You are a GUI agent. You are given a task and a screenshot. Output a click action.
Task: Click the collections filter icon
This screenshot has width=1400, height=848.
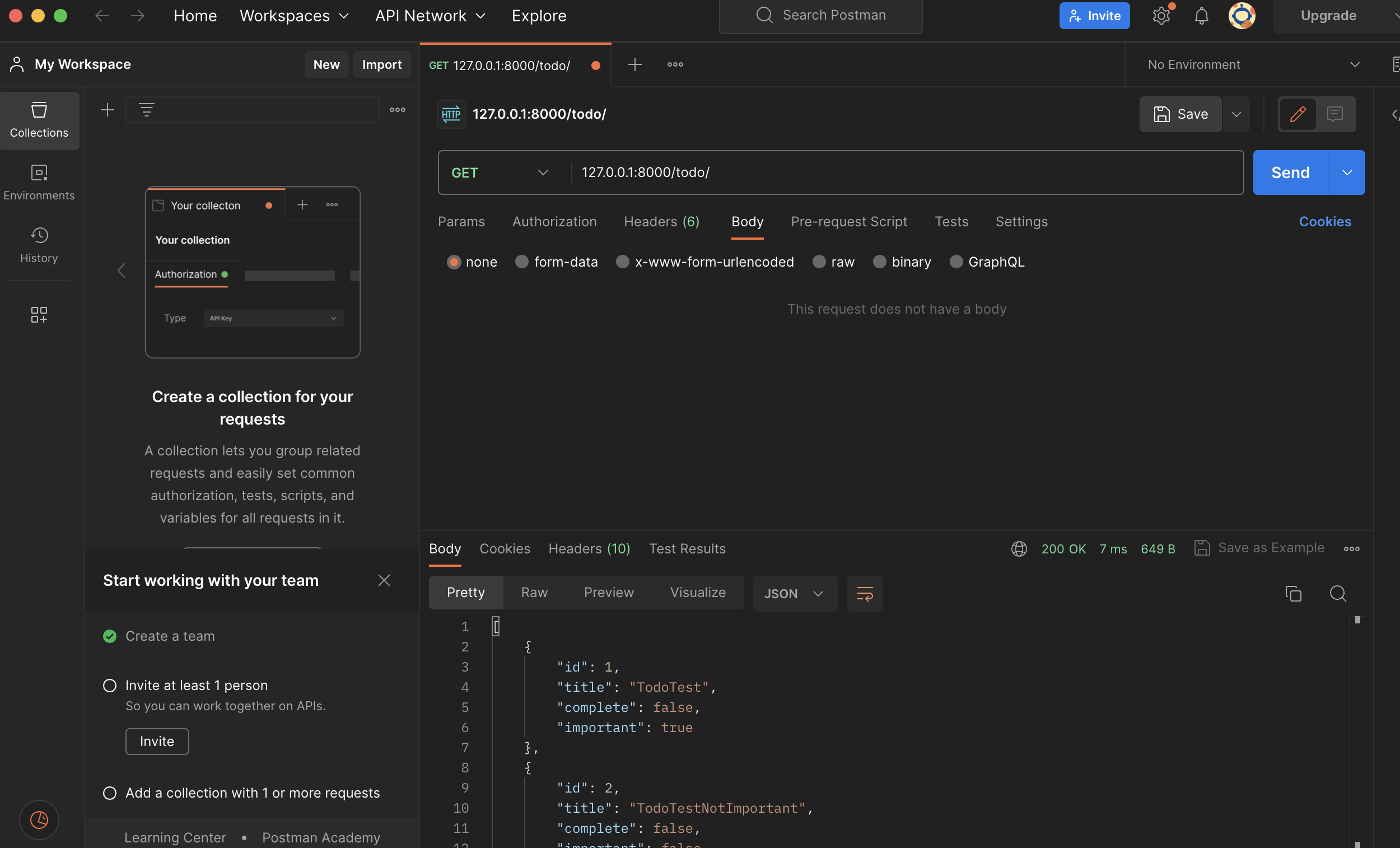coord(147,109)
